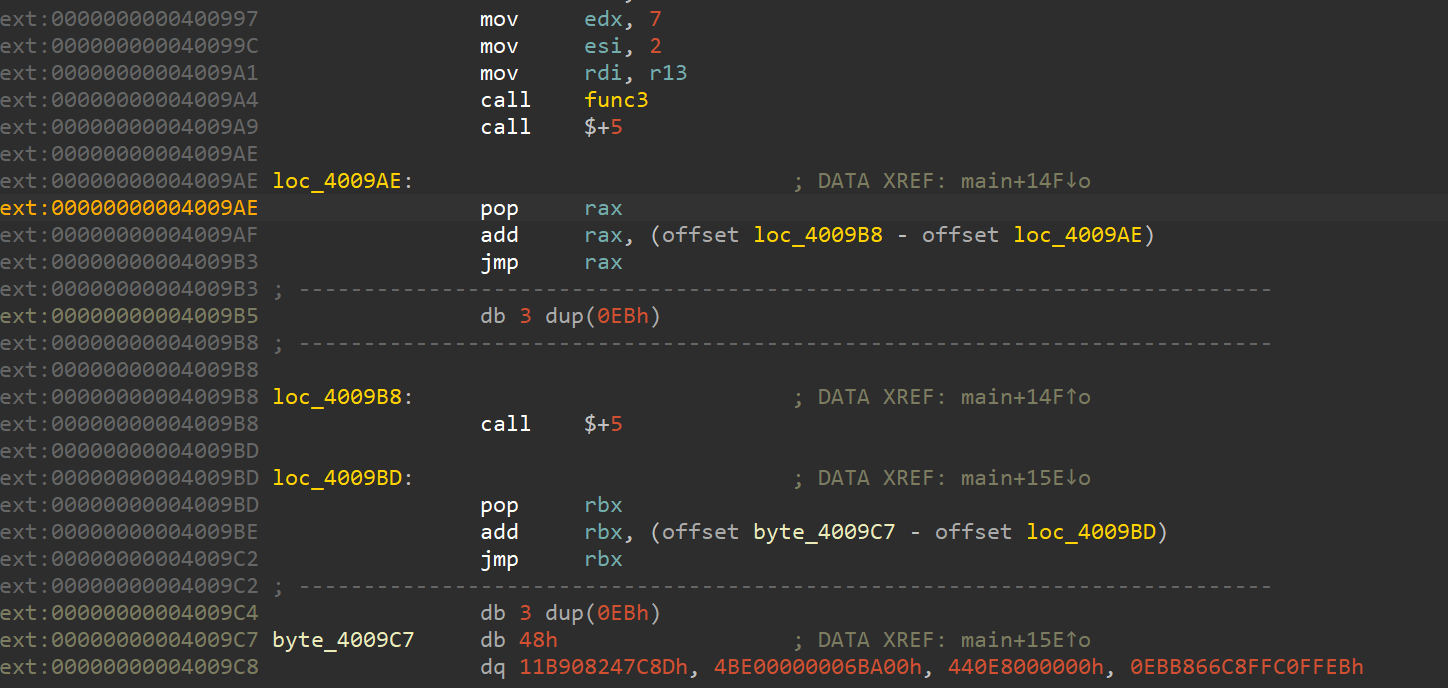
Task: Select immediate value 7 in mov edx
Action: tap(655, 19)
